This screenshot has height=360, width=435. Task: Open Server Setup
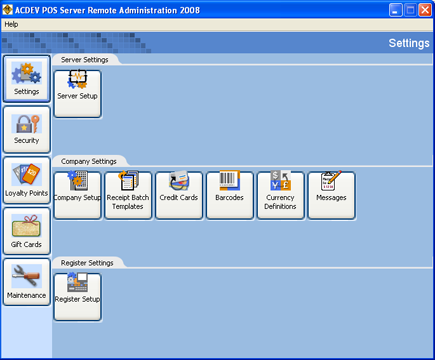77,94
